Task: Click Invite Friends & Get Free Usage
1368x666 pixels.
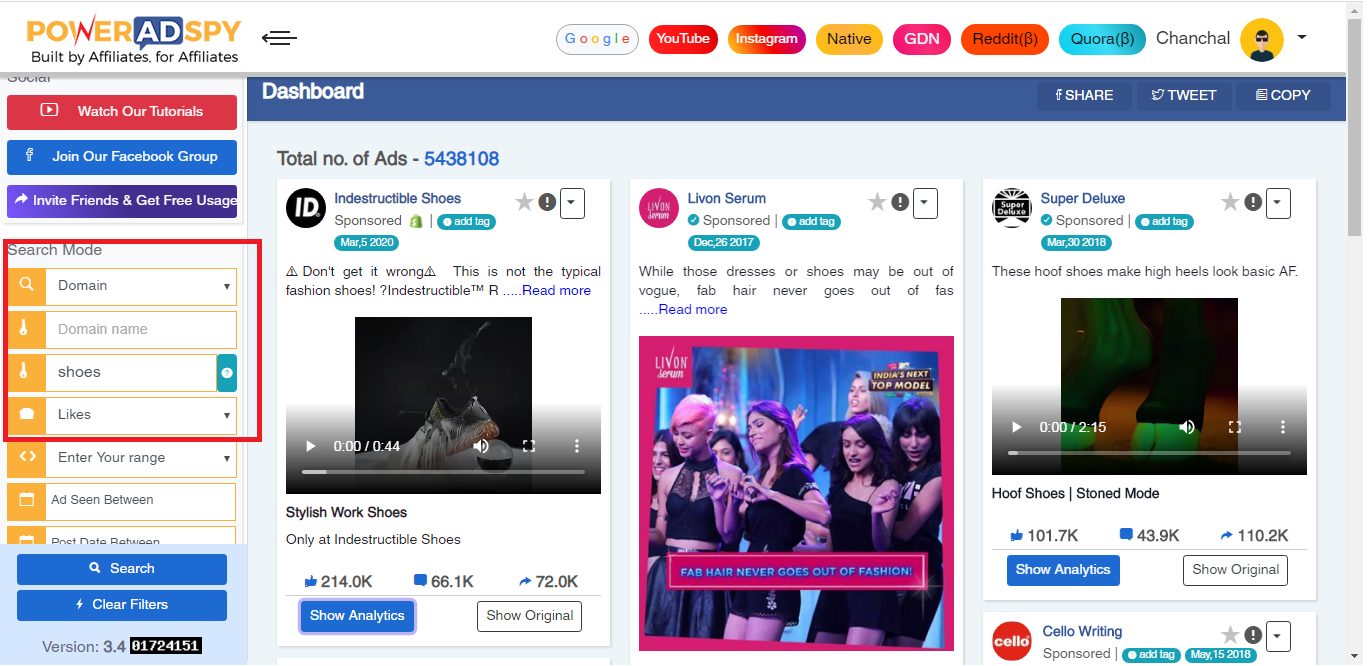Action: 122,200
